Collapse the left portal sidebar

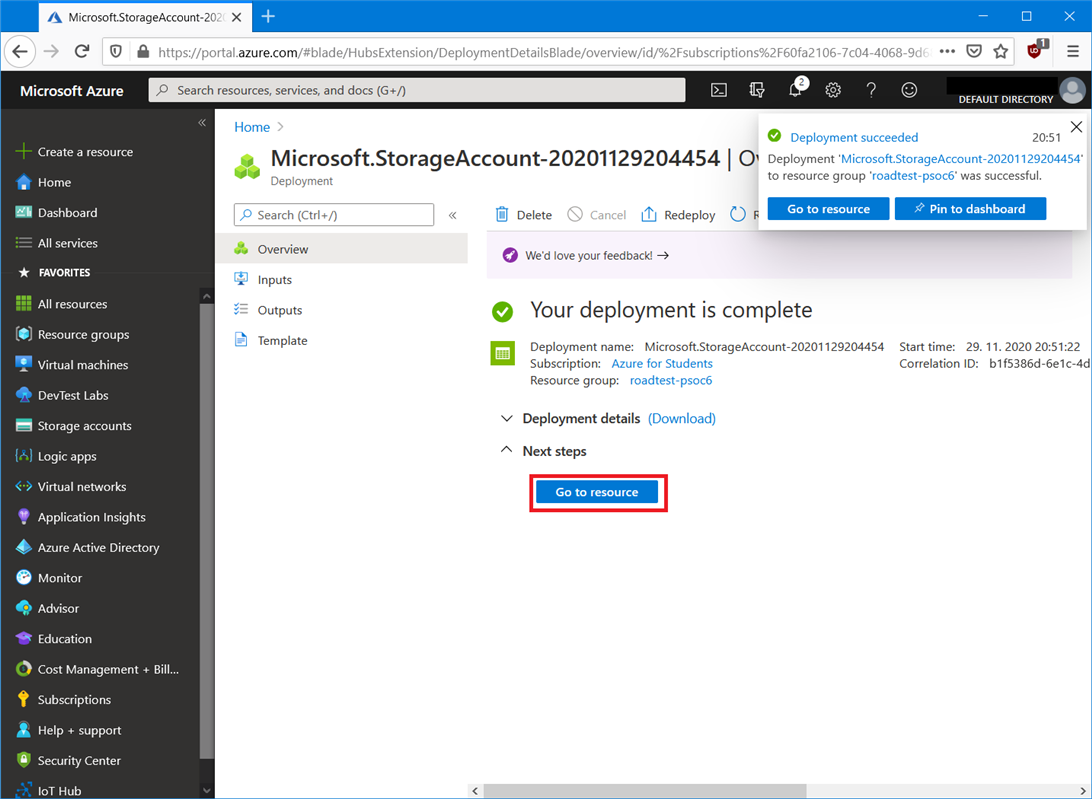[x=202, y=123]
